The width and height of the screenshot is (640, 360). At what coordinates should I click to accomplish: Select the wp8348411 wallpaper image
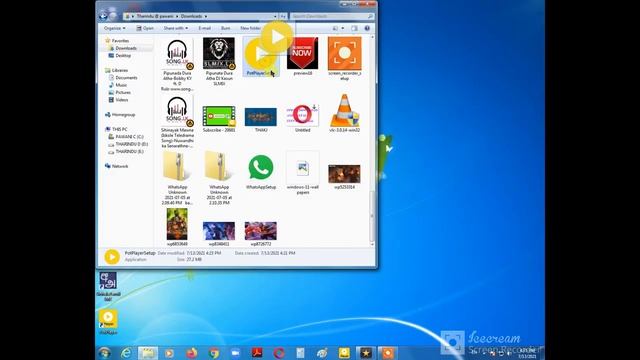coord(219,231)
